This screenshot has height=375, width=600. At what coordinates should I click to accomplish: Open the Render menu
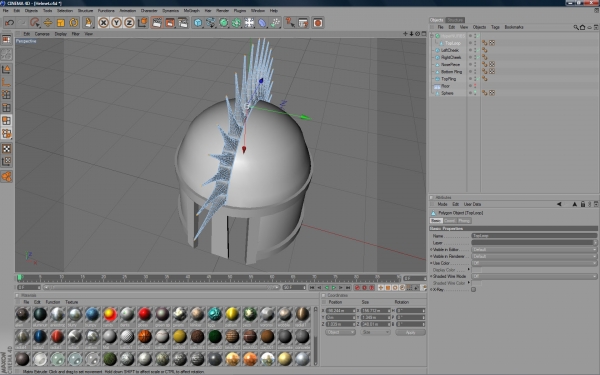[222, 11]
